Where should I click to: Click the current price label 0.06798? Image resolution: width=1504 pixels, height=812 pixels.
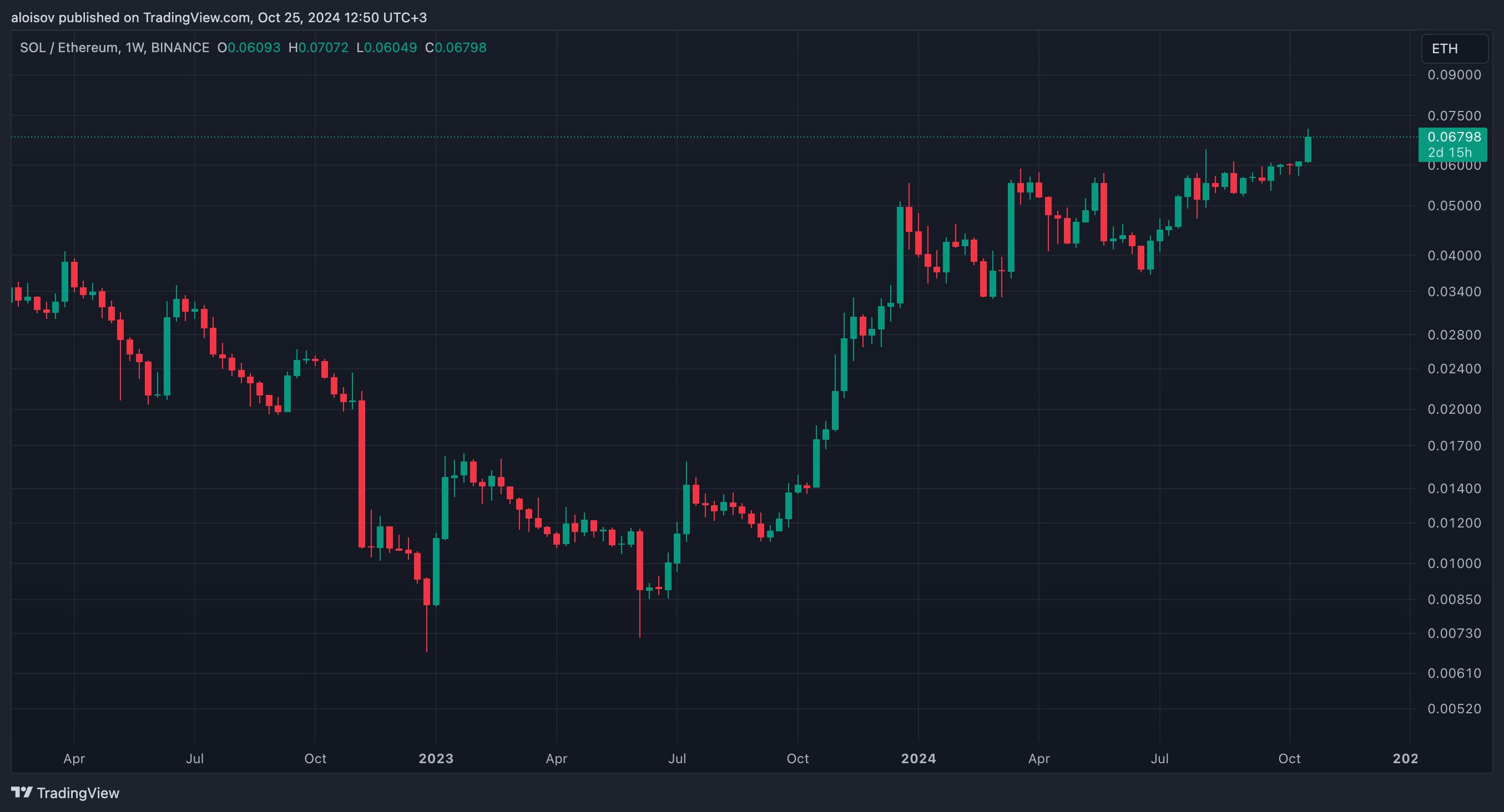[1454, 137]
